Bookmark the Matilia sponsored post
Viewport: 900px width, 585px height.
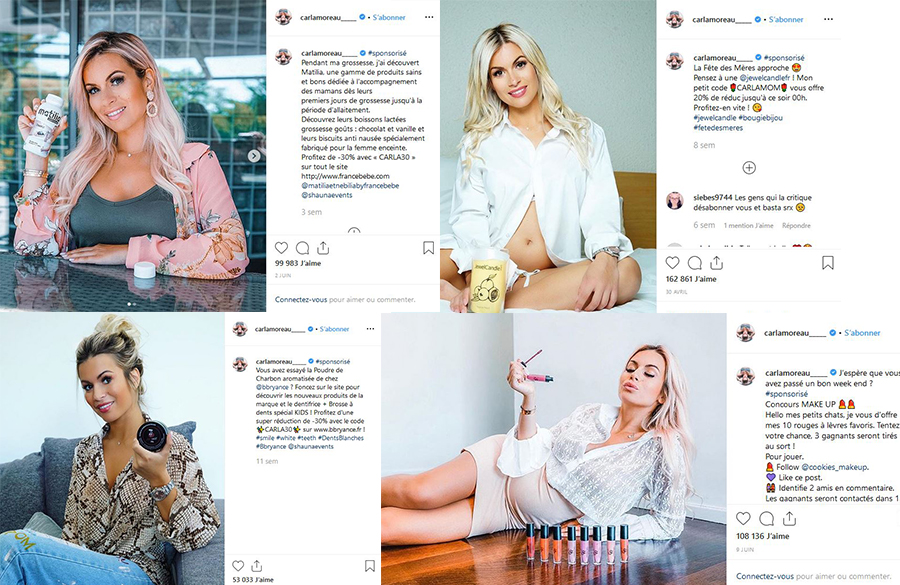pos(428,248)
